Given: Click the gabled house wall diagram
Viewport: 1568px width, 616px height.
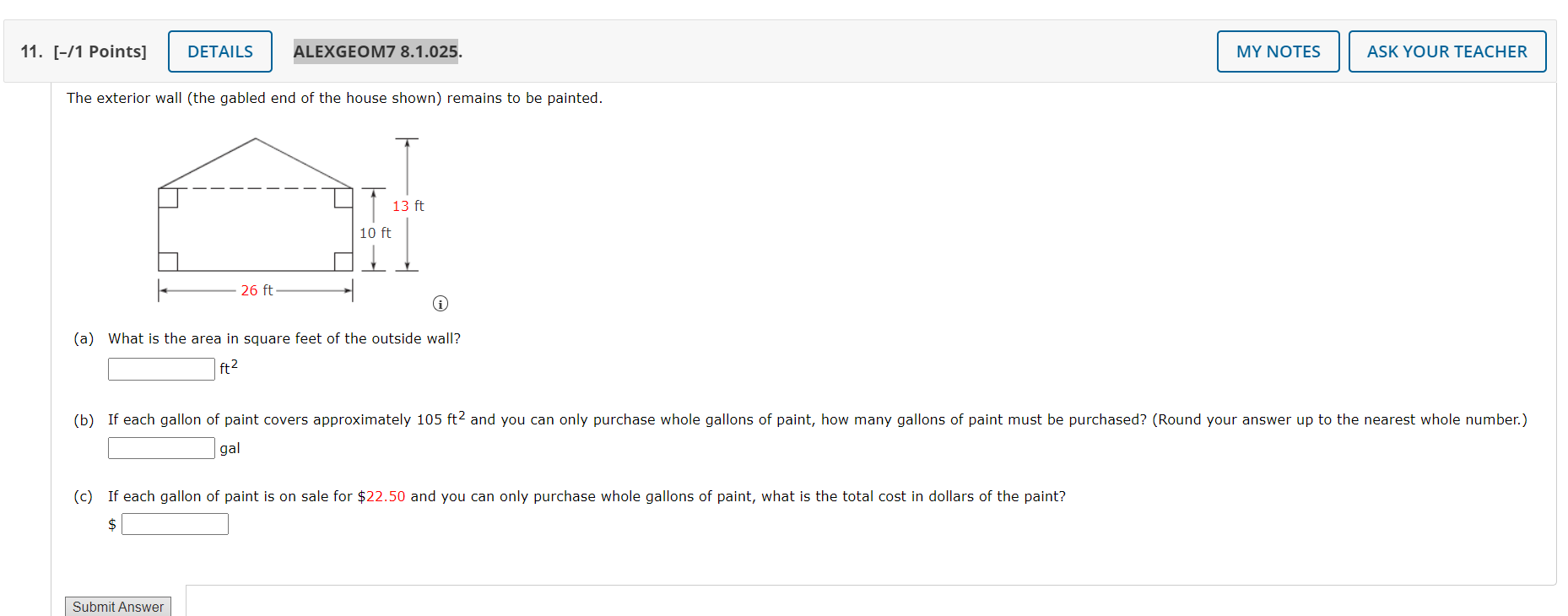Looking at the screenshot, I should coord(290,218).
